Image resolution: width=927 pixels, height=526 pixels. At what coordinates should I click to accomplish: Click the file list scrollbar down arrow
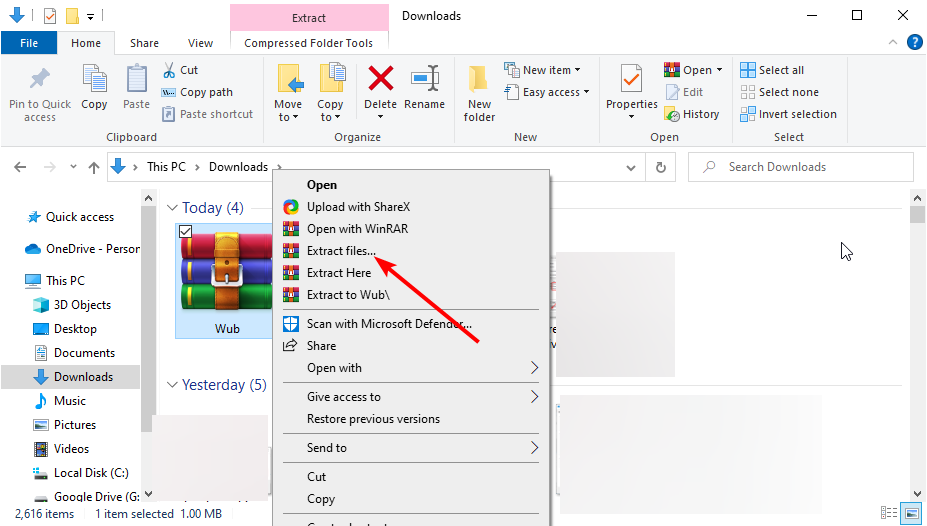[x=917, y=493]
